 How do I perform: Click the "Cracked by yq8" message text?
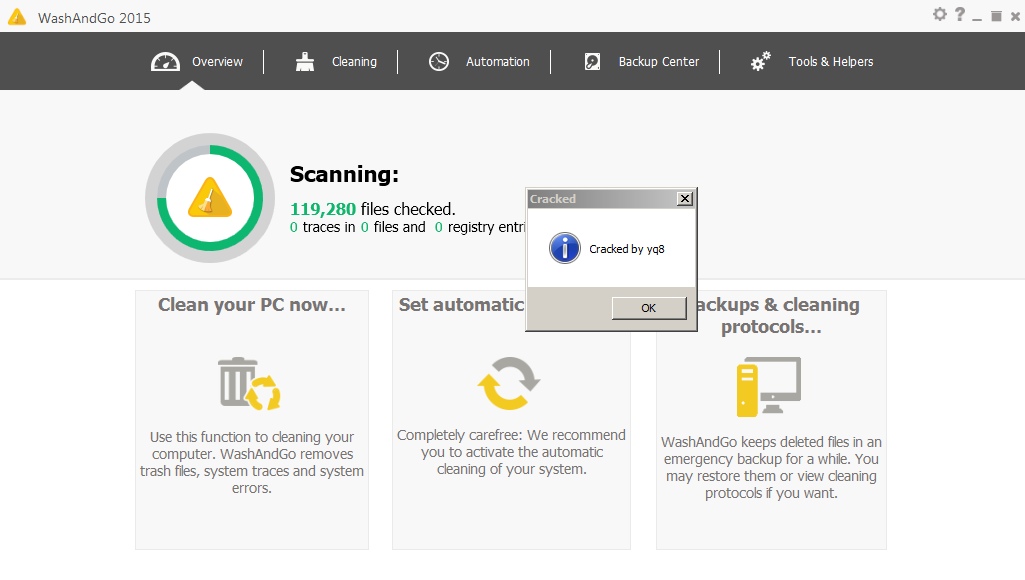coord(627,249)
